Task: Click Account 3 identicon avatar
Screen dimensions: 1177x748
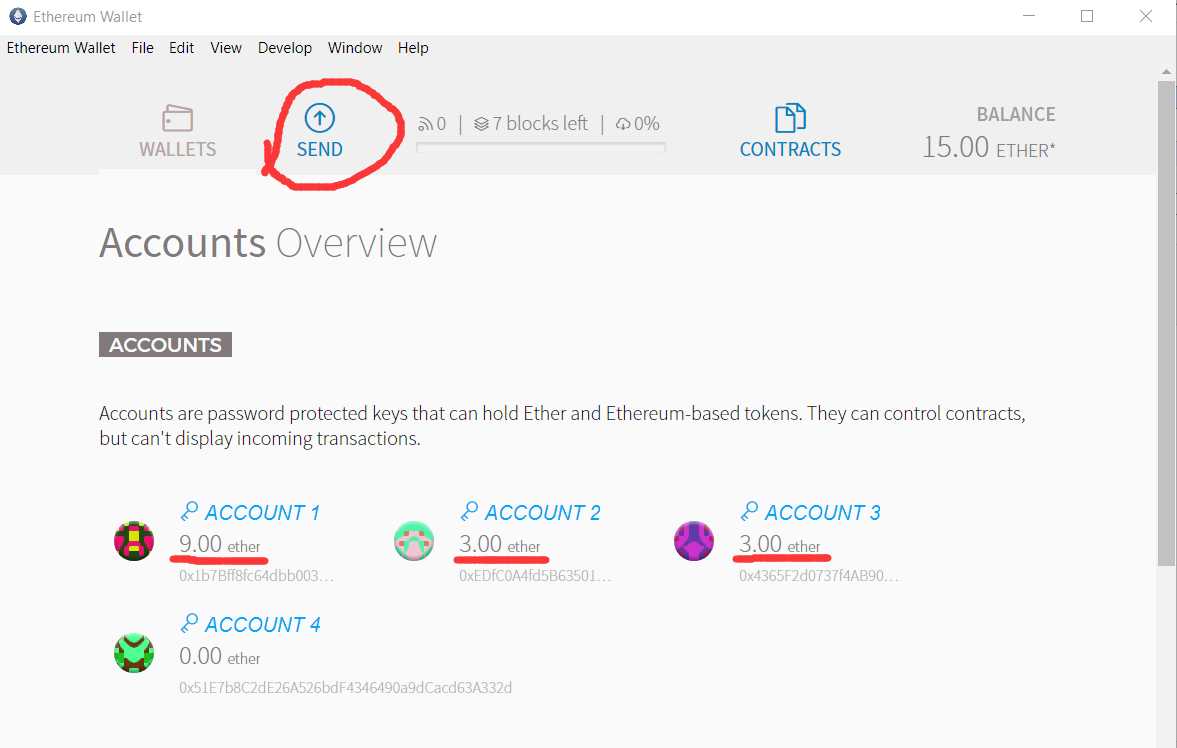Action: [x=694, y=541]
